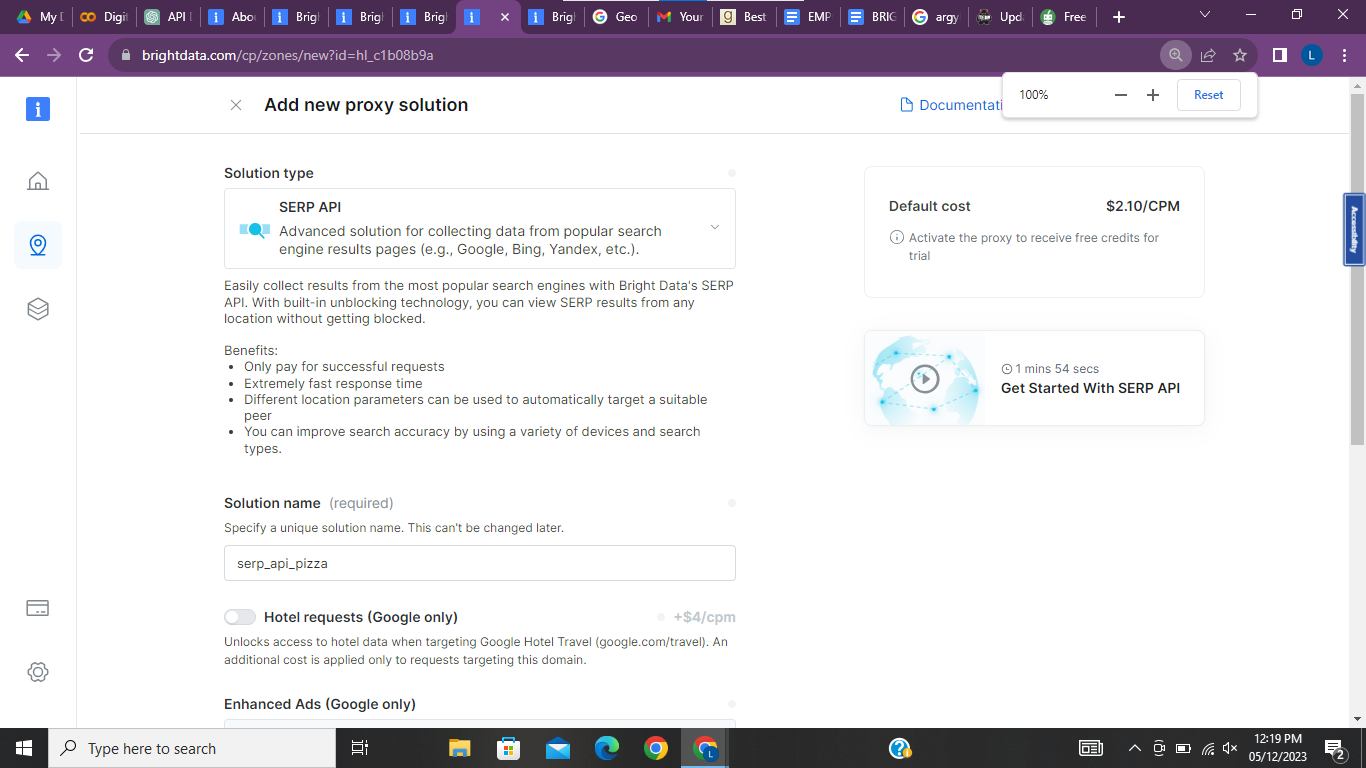Enable the Hotel requests toggle
This screenshot has height=768, width=1366.
coord(240,617)
